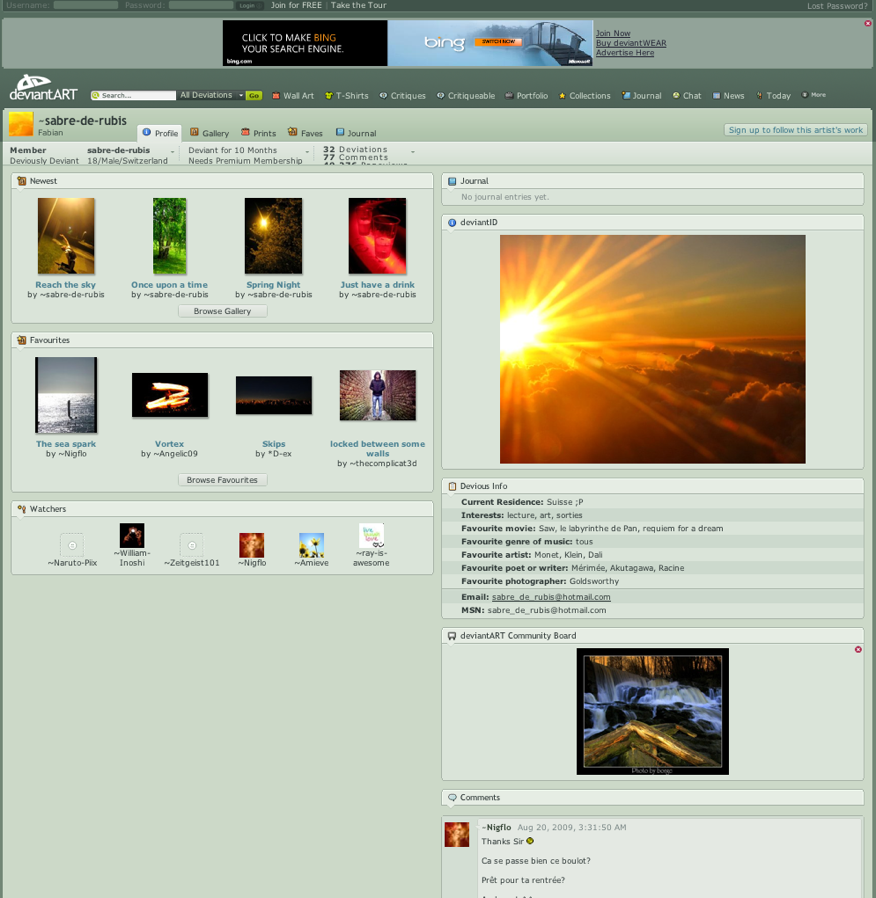Screen dimensions: 876x898
Task: Click the Critiques eye icon
Action: point(383,96)
